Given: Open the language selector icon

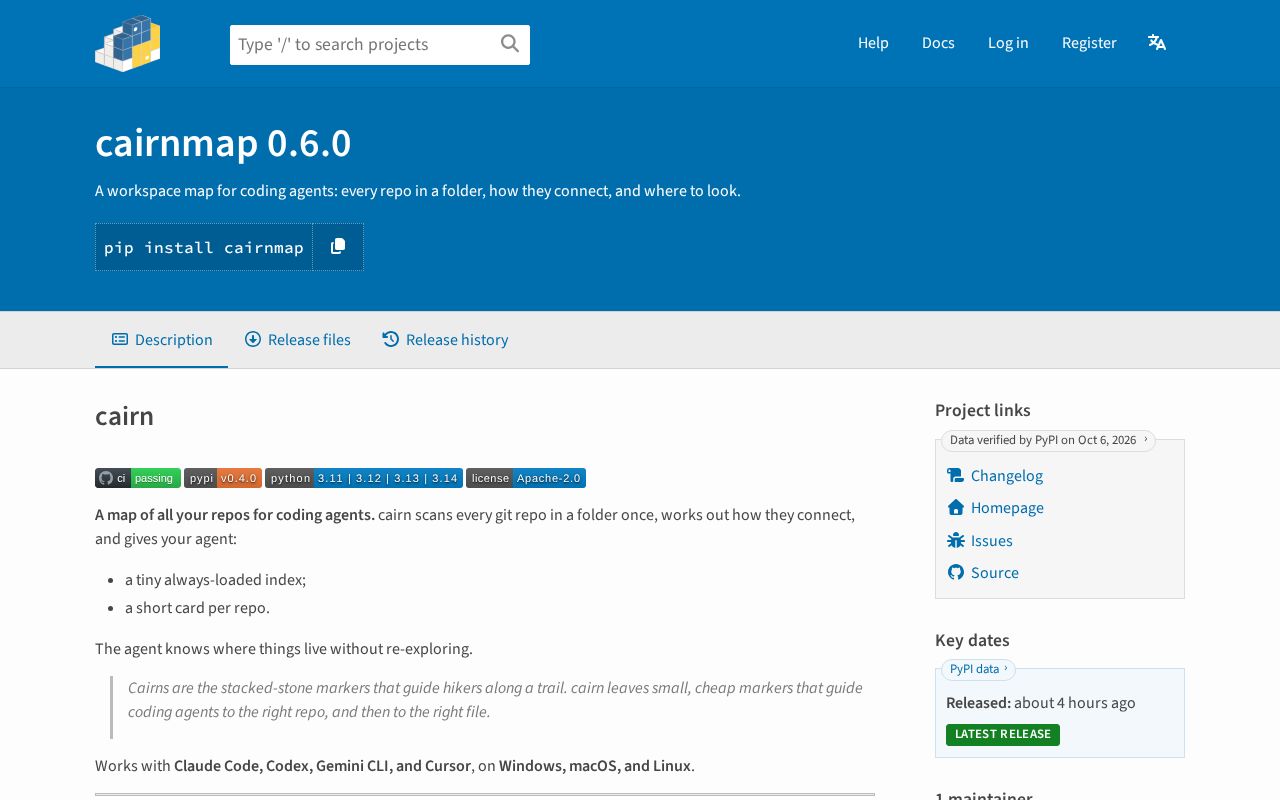Looking at the screenshot, I should coord(1157,42).
